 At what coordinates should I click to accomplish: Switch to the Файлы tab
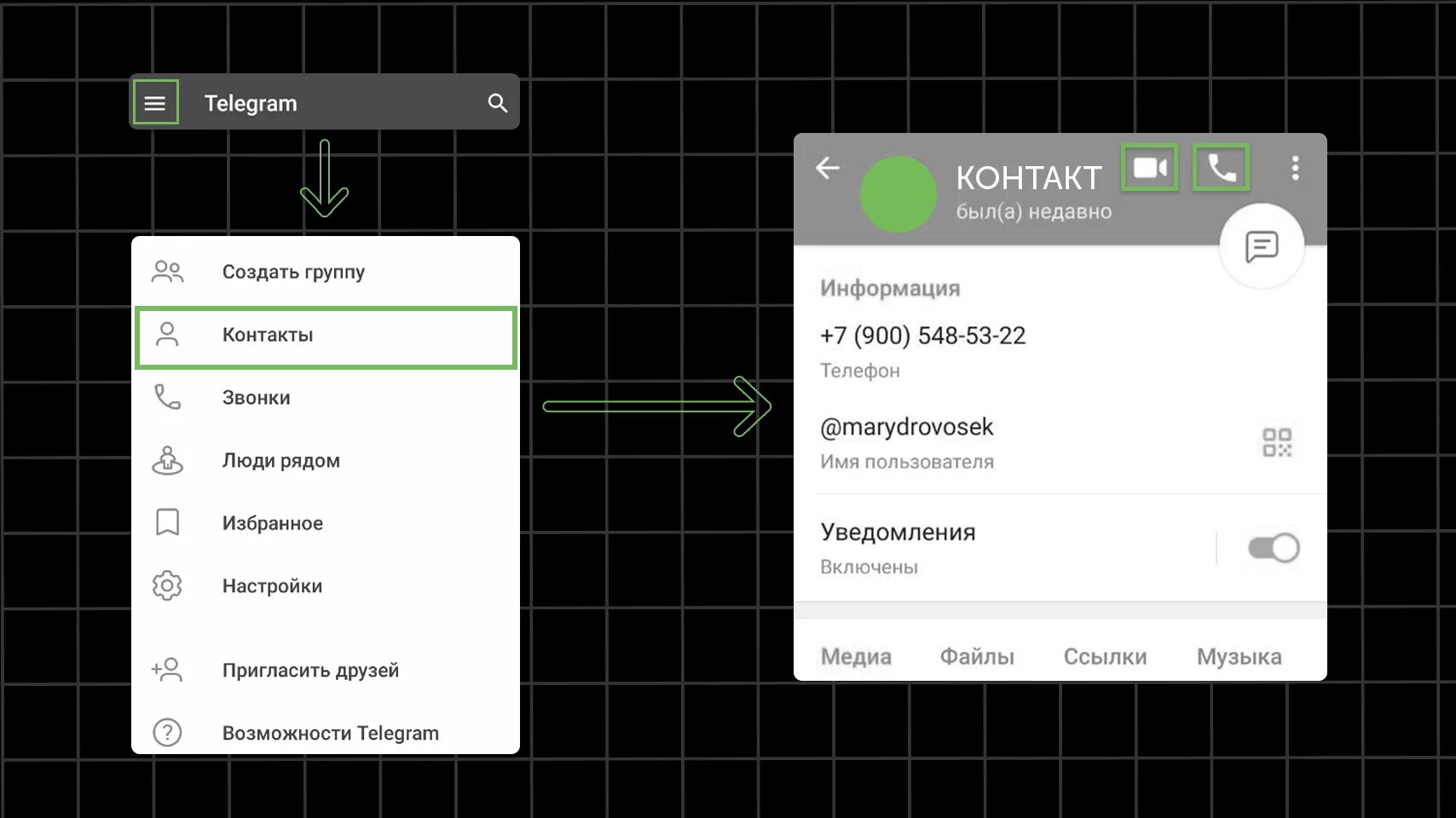[977, 657]
